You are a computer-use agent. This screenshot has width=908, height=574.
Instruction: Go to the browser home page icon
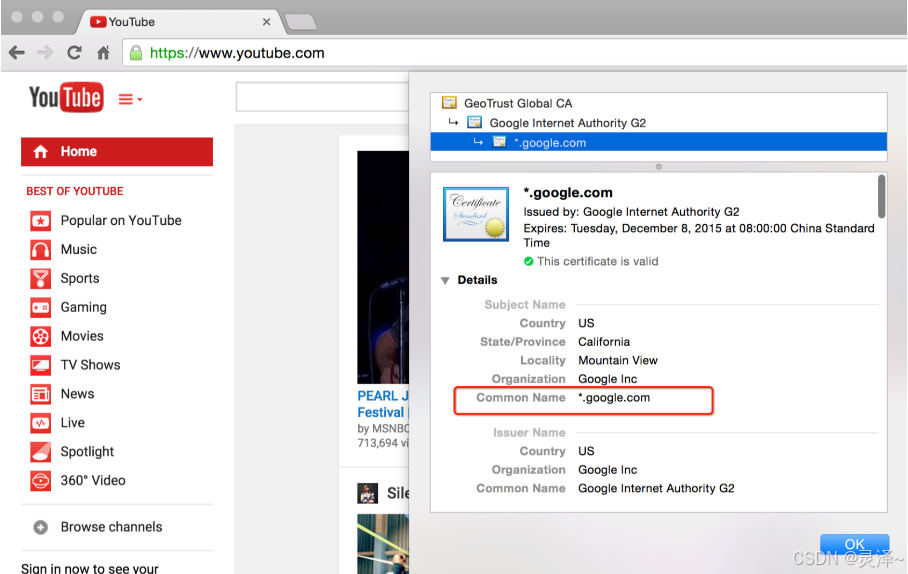(x=103, y=53)
